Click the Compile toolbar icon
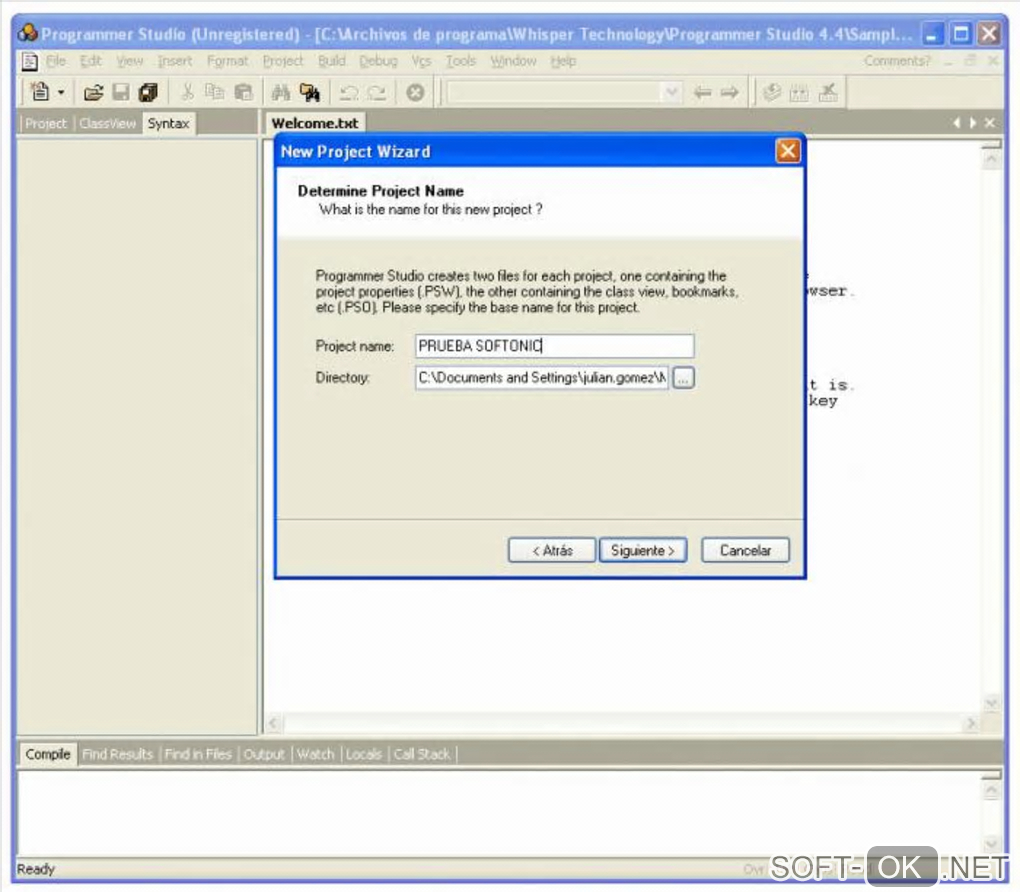This screenshot has width=1020, height=892. [x=772, y=92]
